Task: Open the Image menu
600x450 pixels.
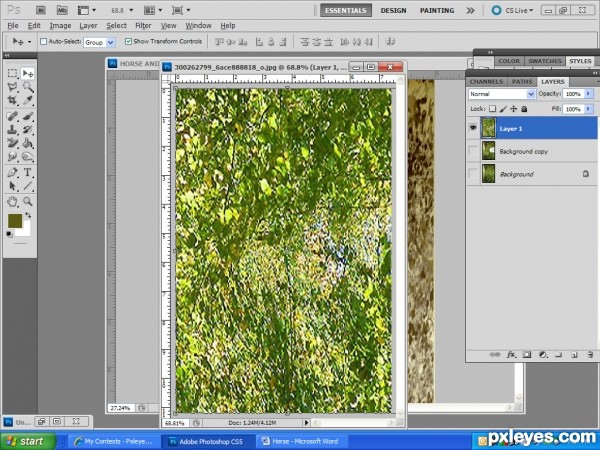Action: (x=60, y=26)
